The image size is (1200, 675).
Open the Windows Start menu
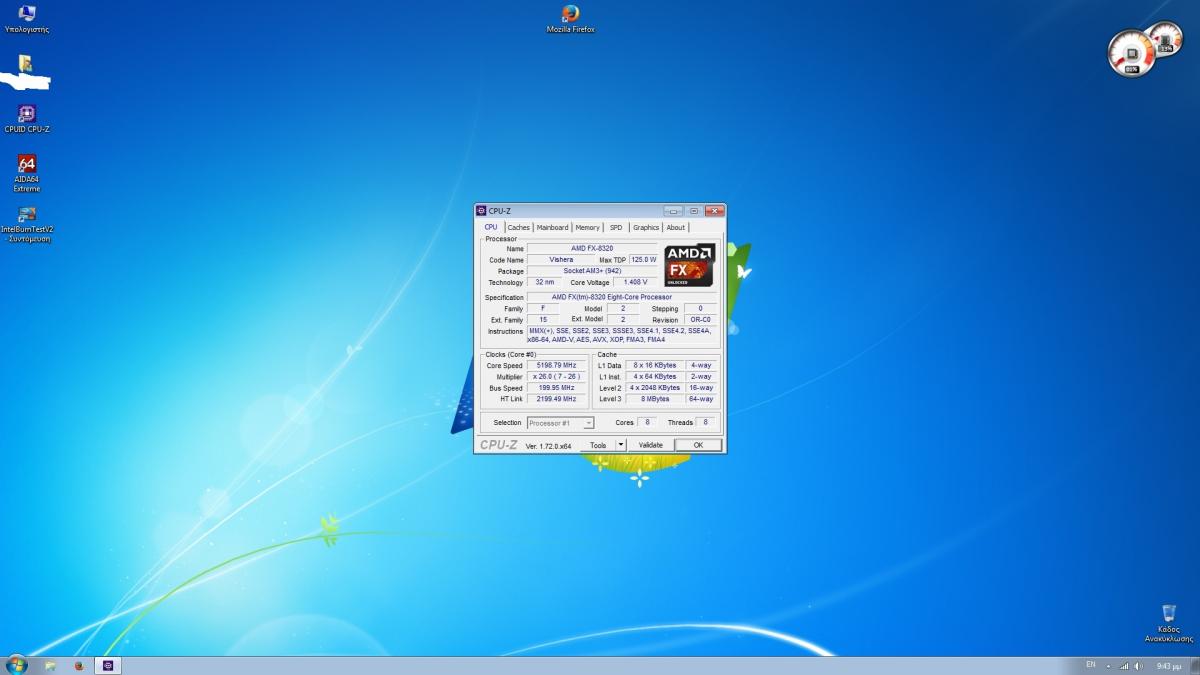pos(17,665)
